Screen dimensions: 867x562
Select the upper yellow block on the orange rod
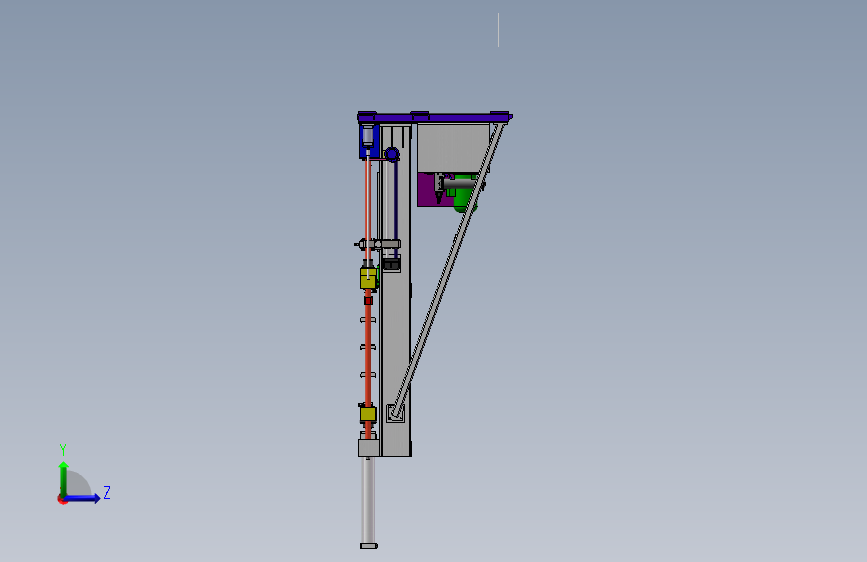tap(369, 278)
